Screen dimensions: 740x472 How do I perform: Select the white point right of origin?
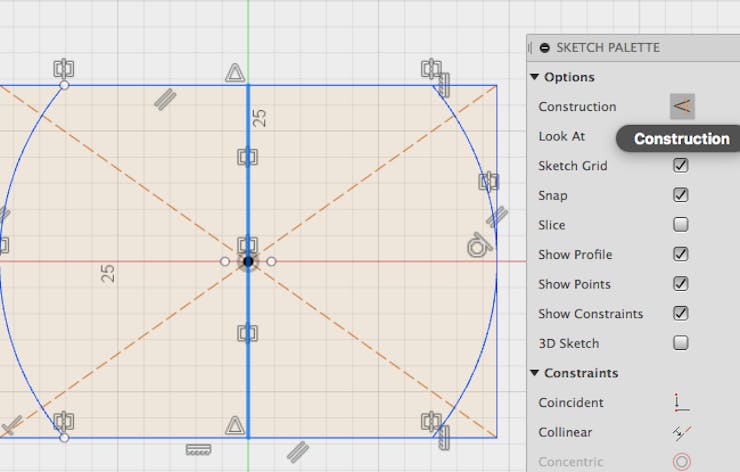tap(271, 261)
